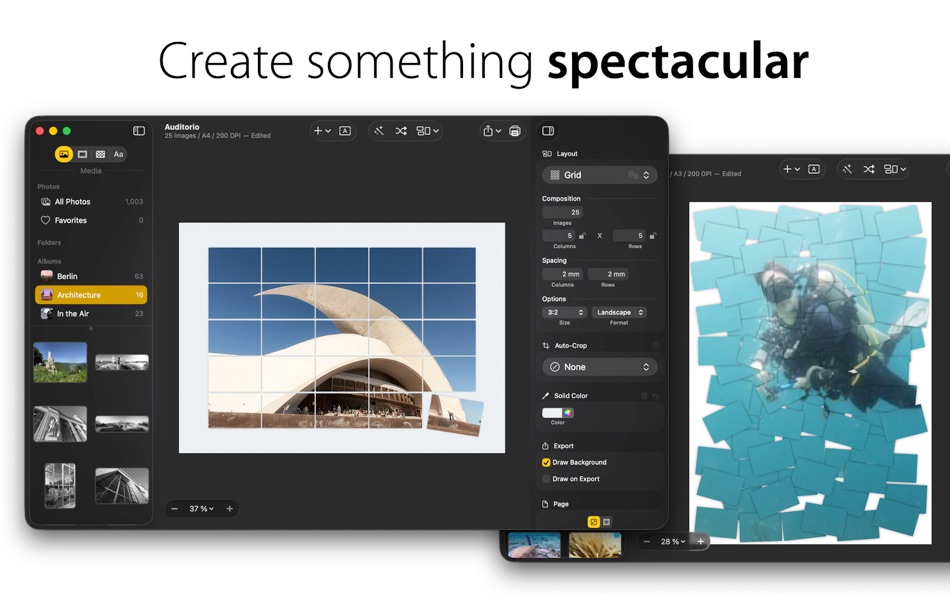
Task: Uncheck Draw Background option
Action: click(x=546, y=462)
